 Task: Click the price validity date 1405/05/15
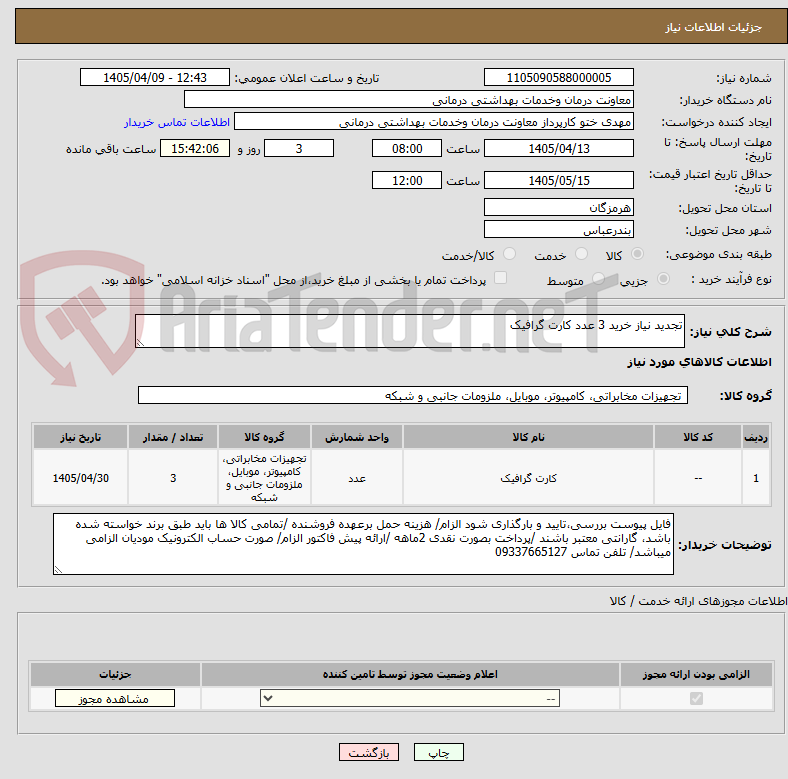(559, 180)
